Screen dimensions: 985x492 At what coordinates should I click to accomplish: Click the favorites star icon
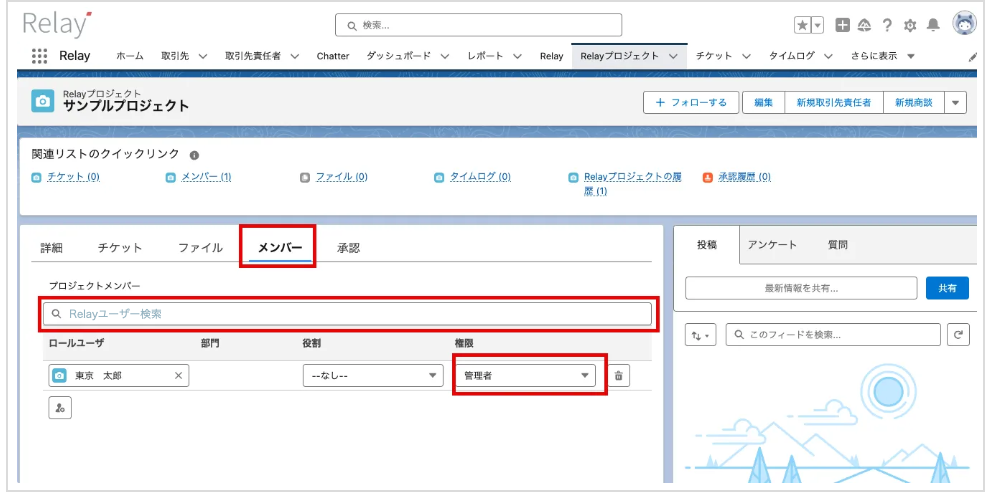click(x=802, y=25)
